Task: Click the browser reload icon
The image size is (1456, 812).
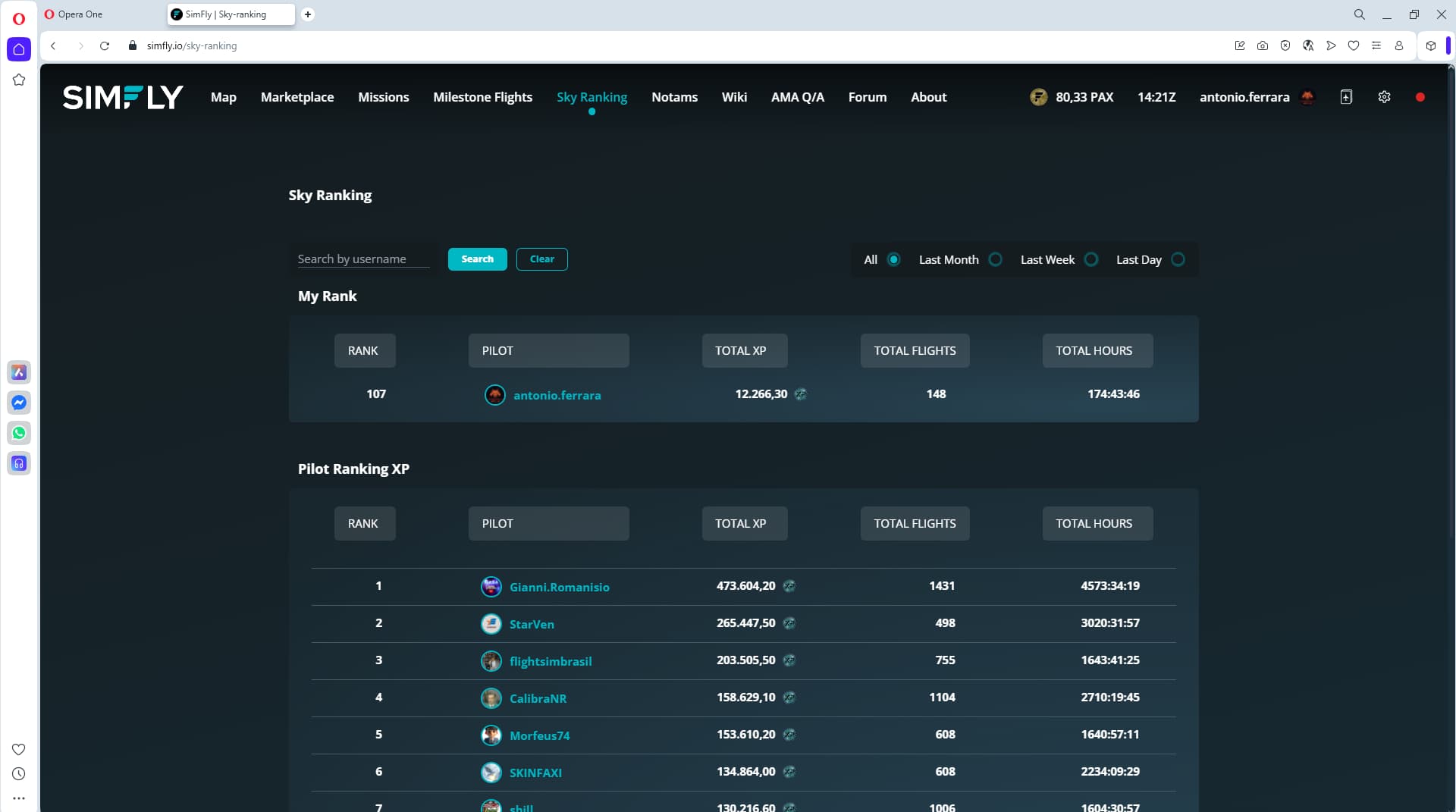Action: tap(105, 45)
